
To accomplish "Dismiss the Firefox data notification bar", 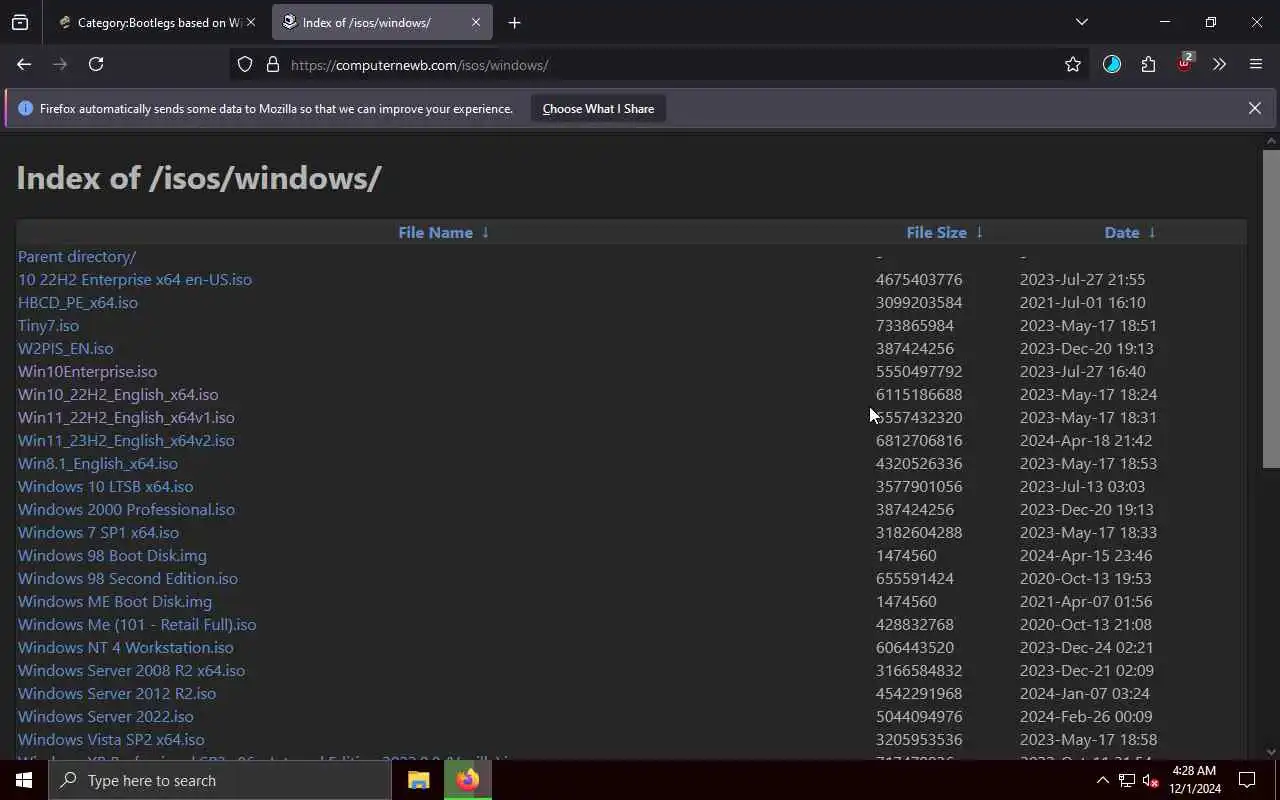I will 1254,108.
